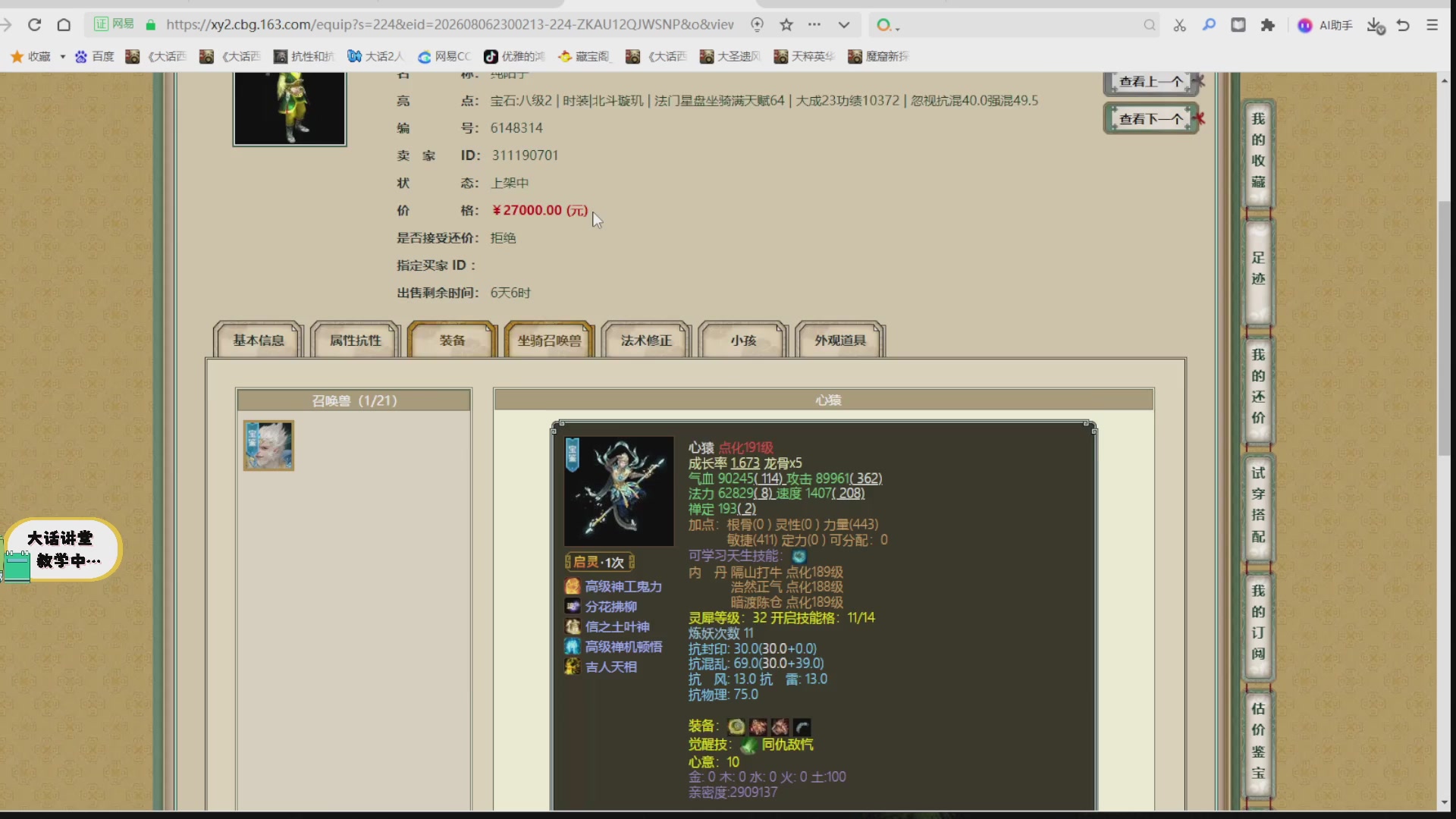The width and height of the screenshot is (1456, 819).
Task: Click the 分花拂柳 skill icon
Action: (573, 607)
